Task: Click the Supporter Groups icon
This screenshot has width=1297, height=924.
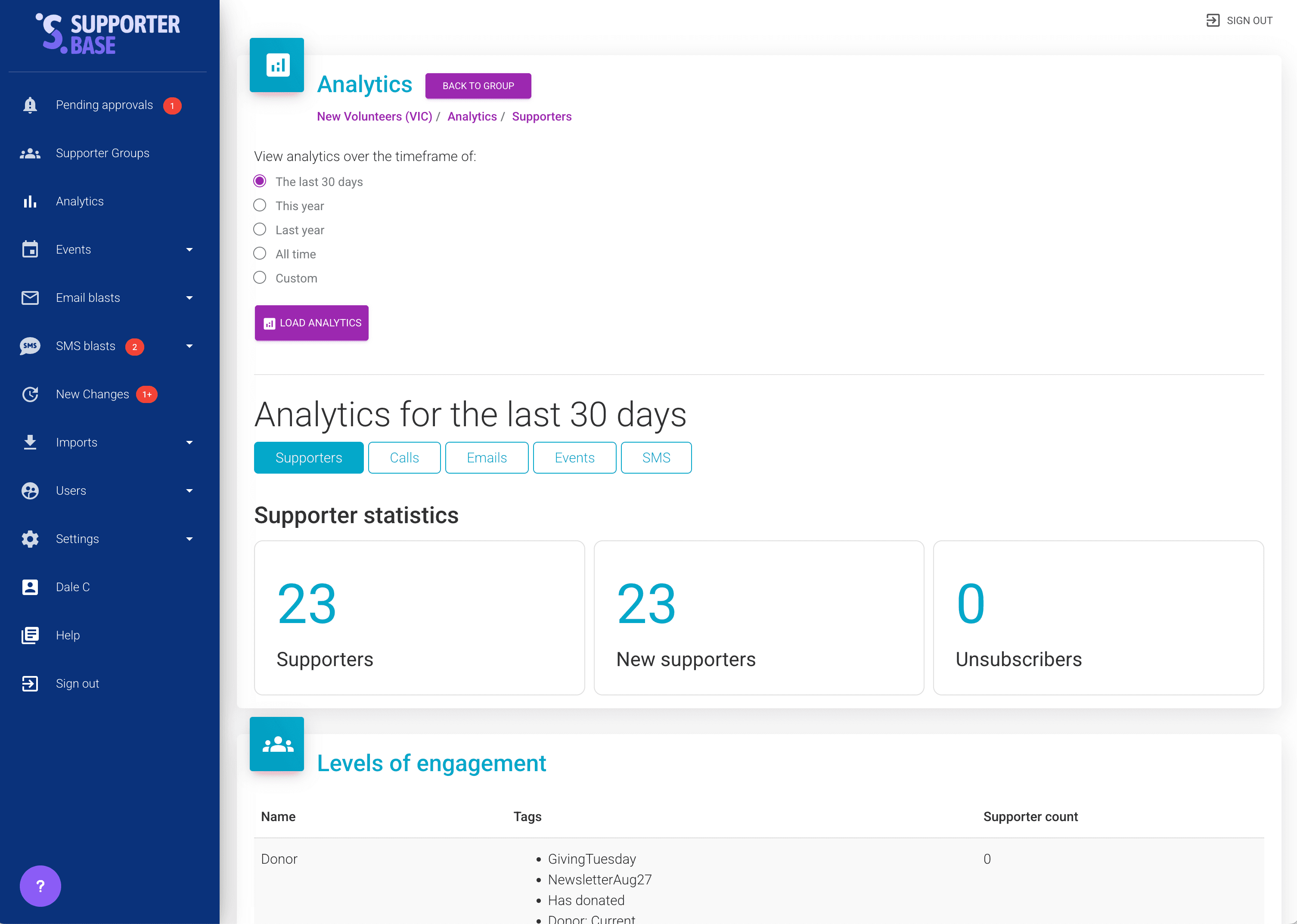Action: coord(30,152)
